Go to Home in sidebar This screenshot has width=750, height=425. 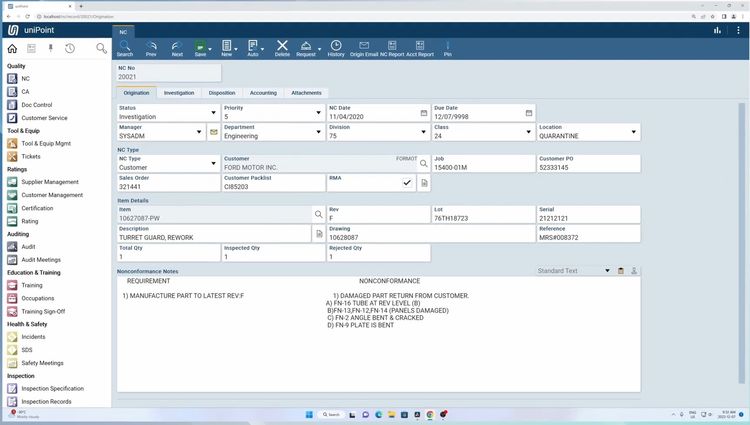pyautogui.click(x=12, y=48)
